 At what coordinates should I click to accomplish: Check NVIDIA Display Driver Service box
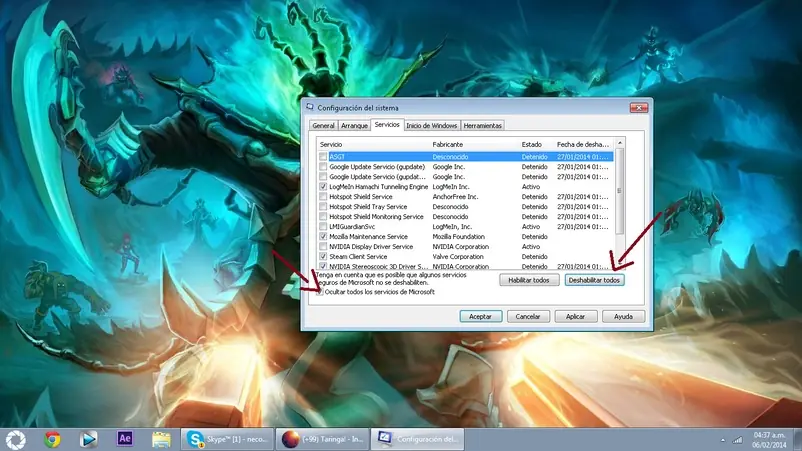pos(323,246)
